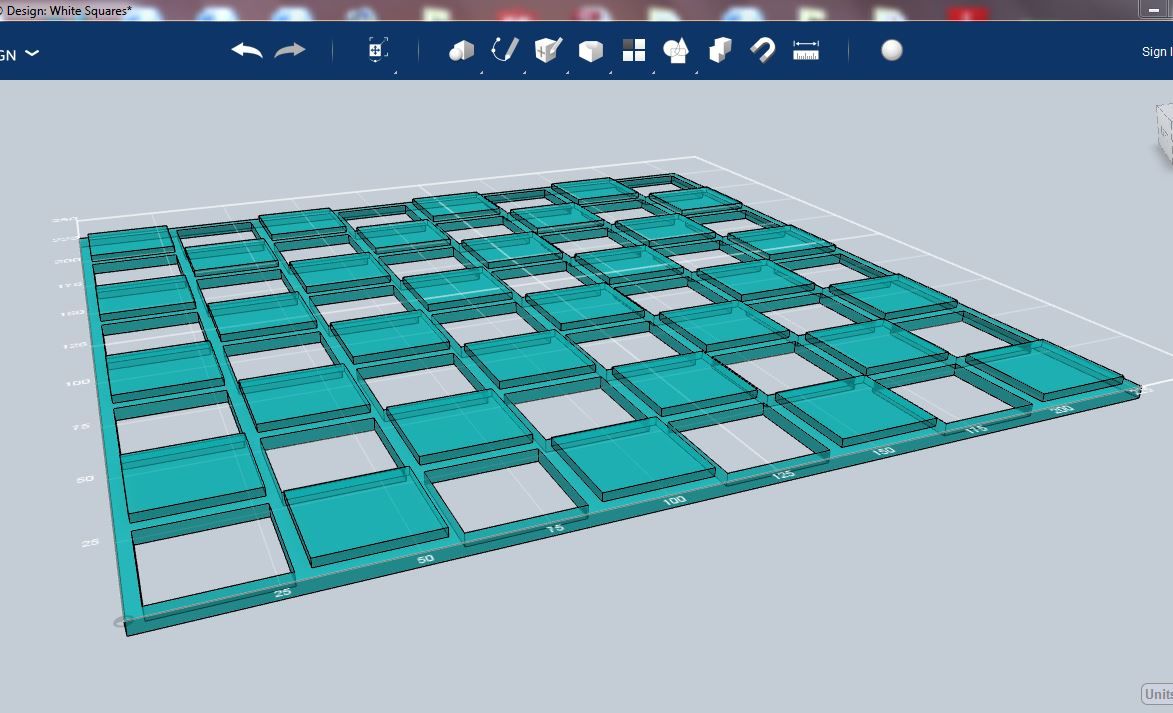Open the 3D Shapes tool
1173x713 pixels.
click(x=460, y=49)
